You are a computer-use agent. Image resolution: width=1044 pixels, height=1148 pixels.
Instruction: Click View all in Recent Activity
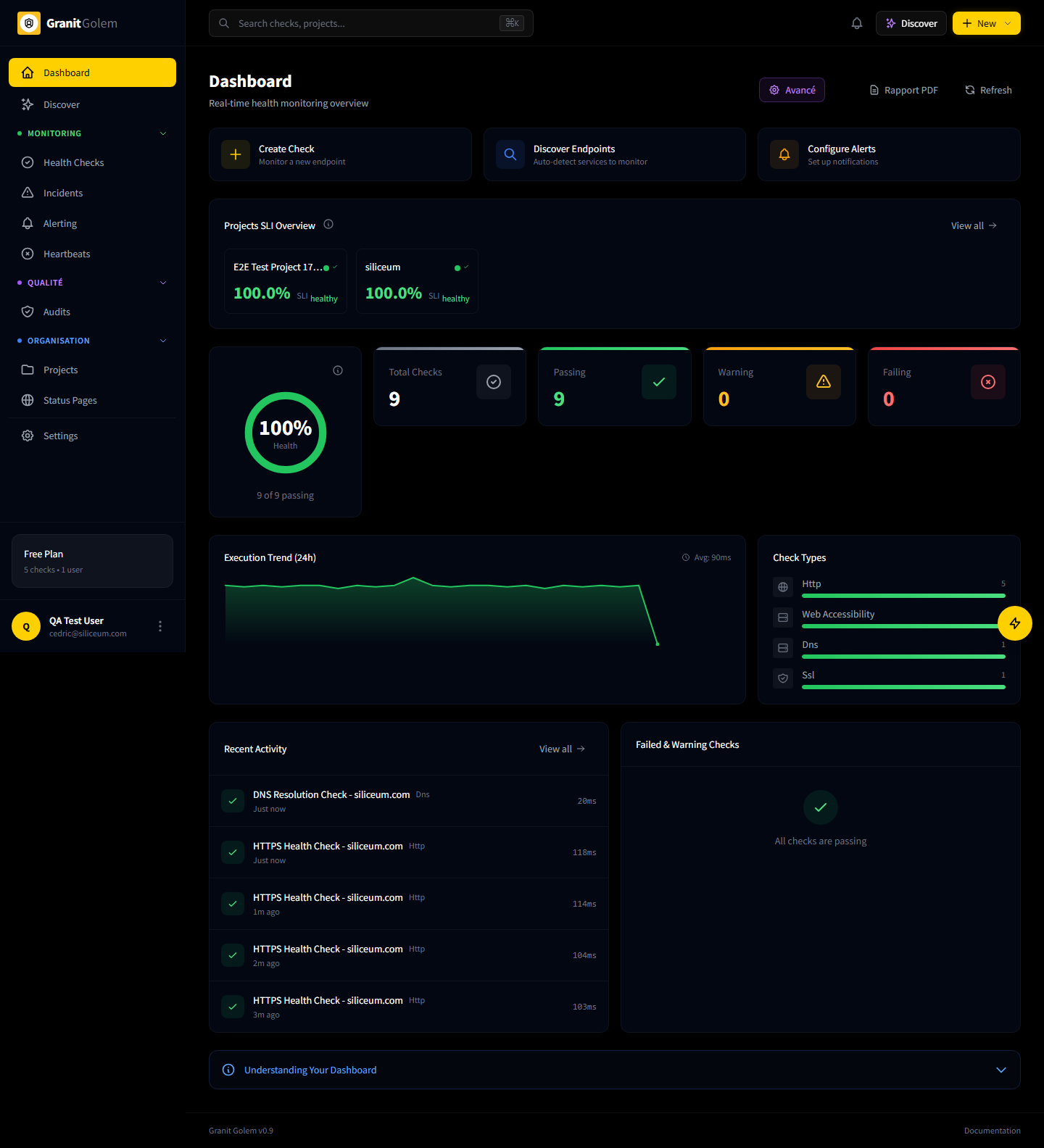(562, 749)
